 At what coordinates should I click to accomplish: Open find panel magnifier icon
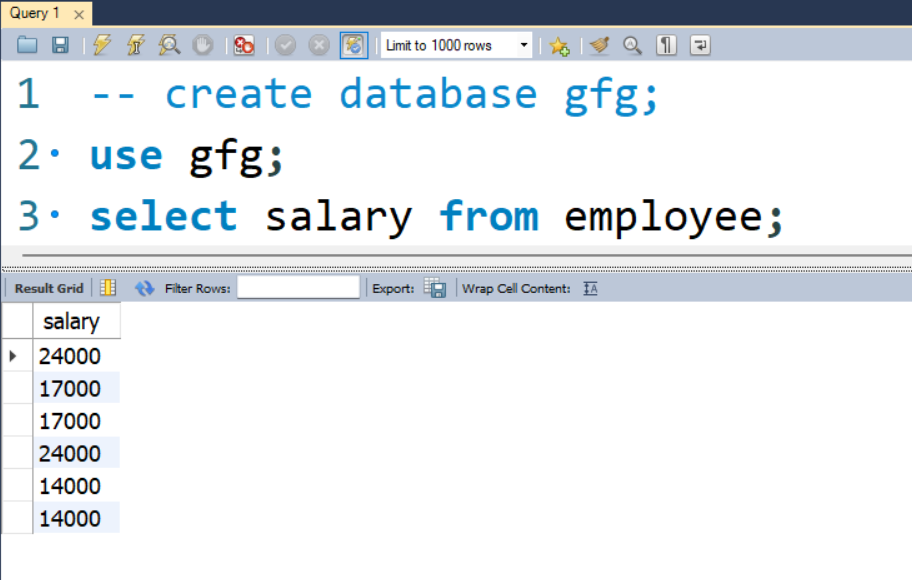pos(632,45)
